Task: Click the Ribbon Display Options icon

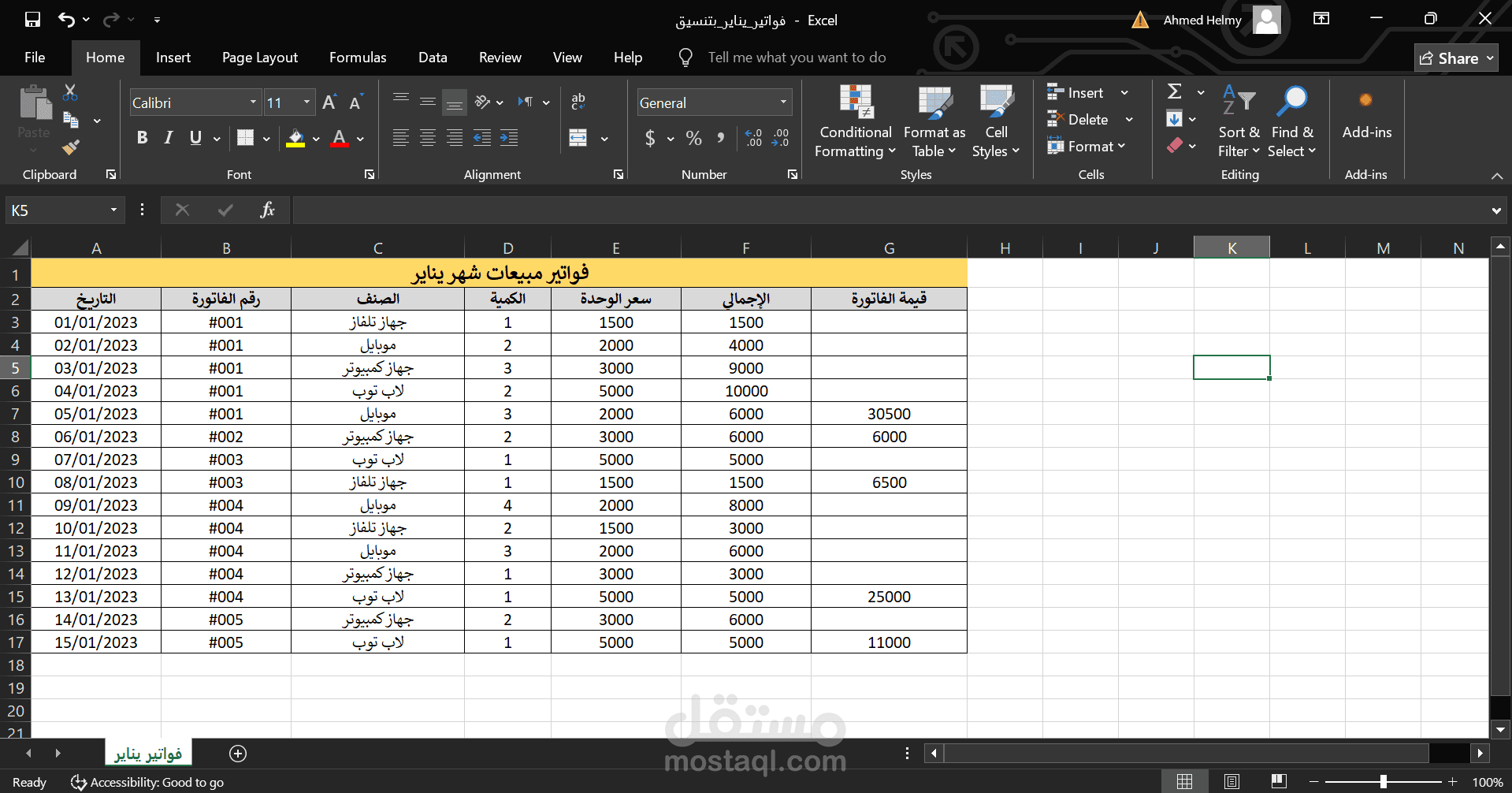Action: click(x=1321, y=19)
